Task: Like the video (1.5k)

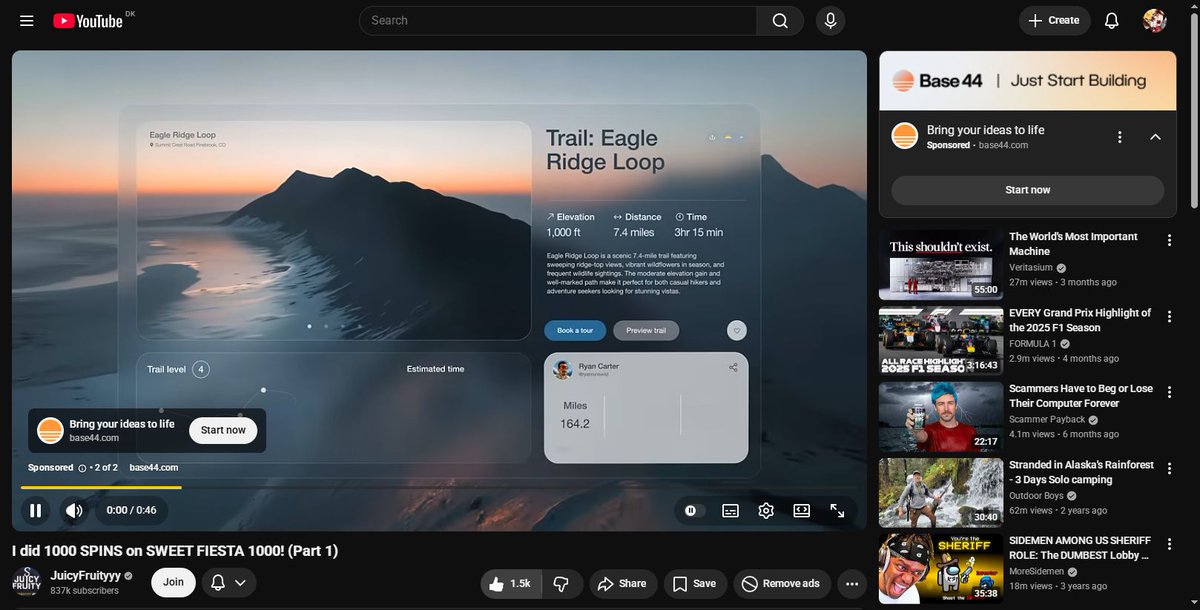Action: [511, 584]
